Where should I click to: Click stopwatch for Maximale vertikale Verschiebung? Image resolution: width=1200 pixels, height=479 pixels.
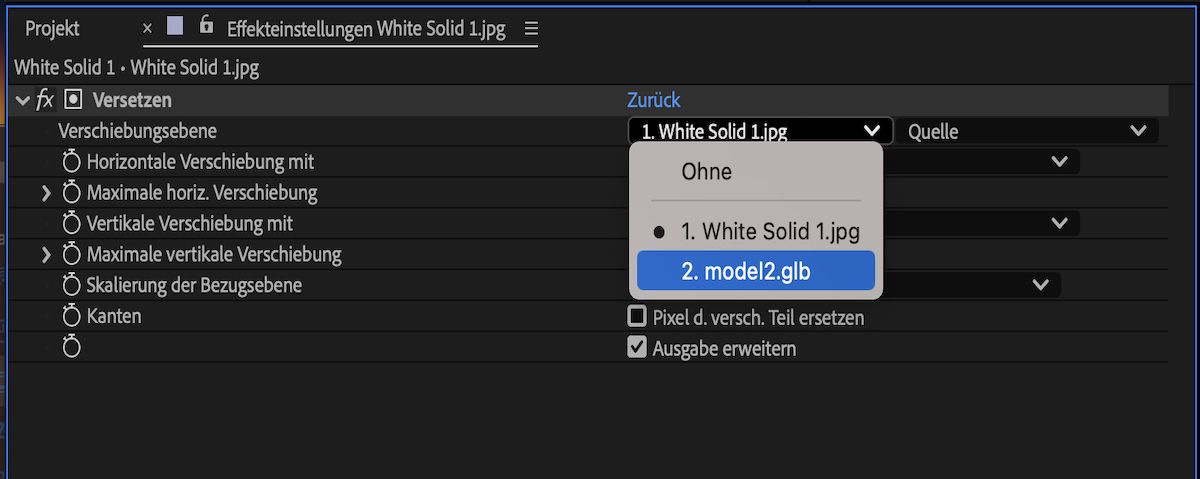72,254
